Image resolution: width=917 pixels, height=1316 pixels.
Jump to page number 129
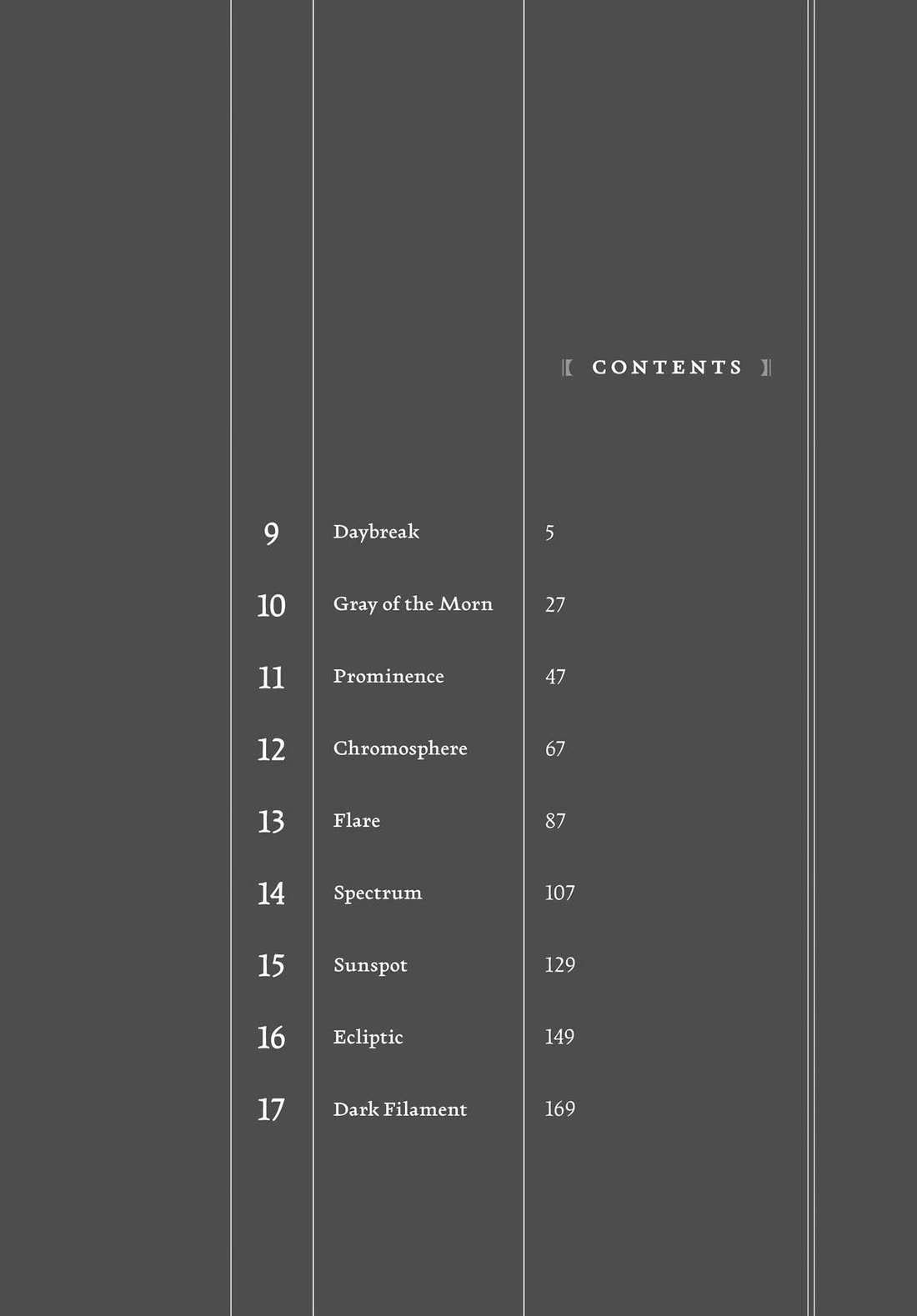pos(559,965)
